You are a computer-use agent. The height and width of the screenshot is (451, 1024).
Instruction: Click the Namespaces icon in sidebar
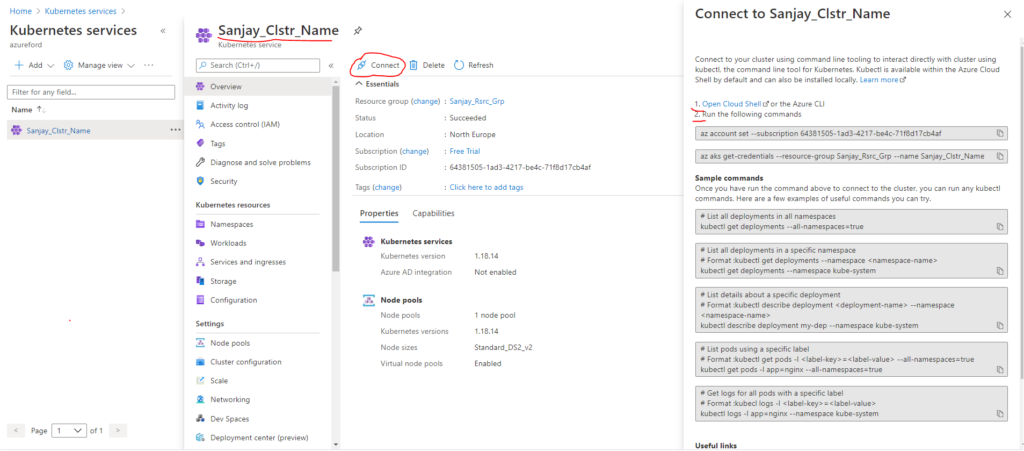[x=200, y=224]
